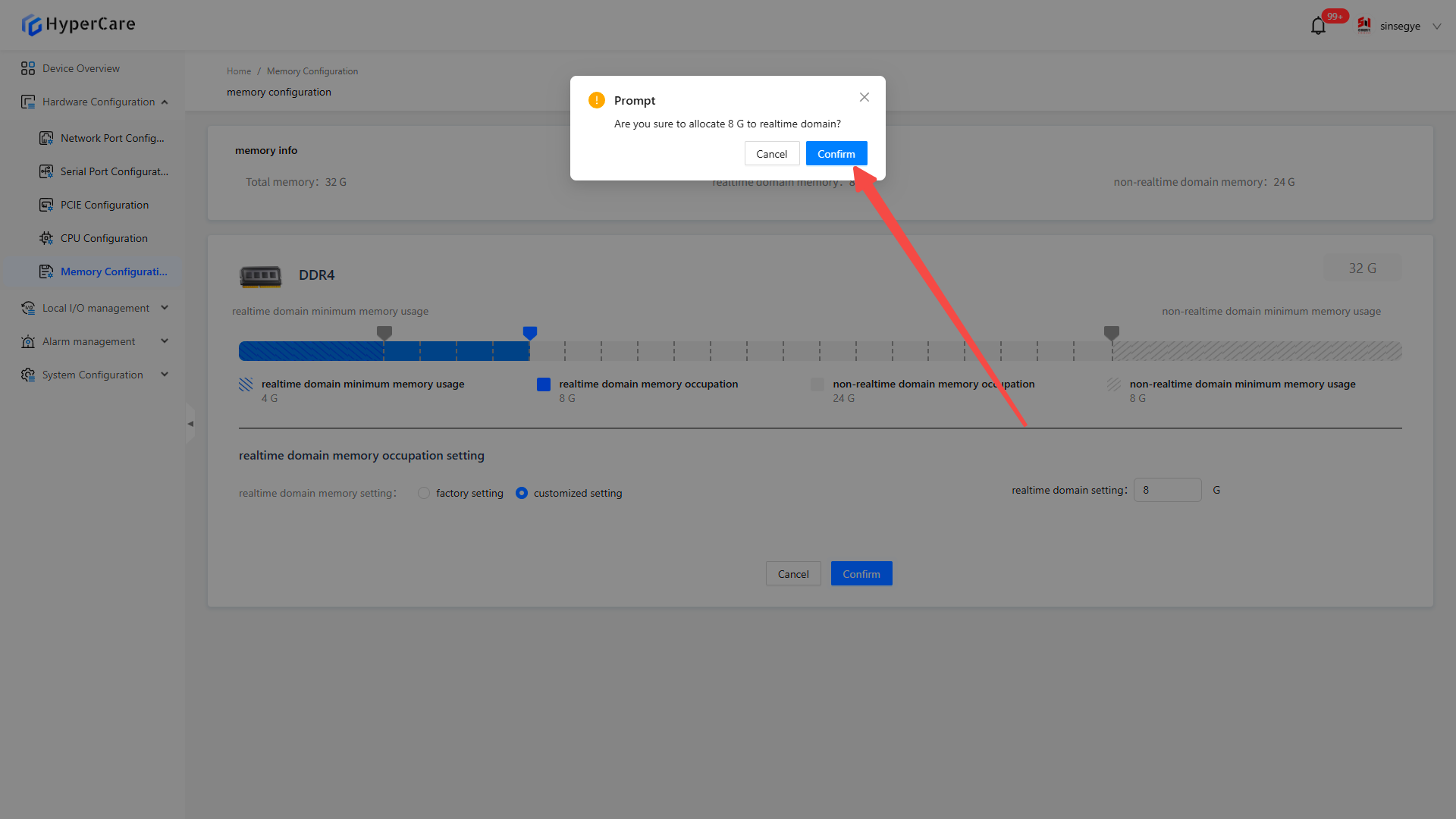Click the realtime domain setting input field
The width and height of the screenshot is (1456, 819).
tap(1167, 490)
